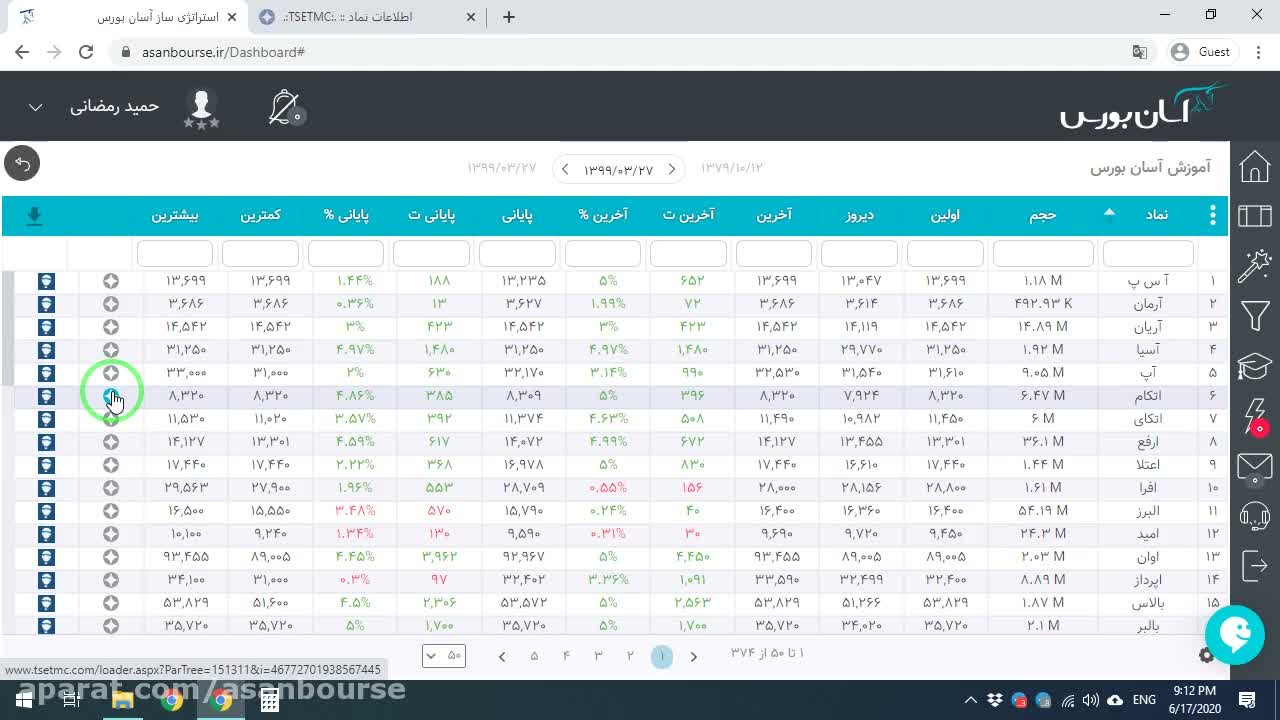Viewport: 1280px width, 720px height.
Task: Open TSETMC info icon for row افرا
Action: point(46,488)
